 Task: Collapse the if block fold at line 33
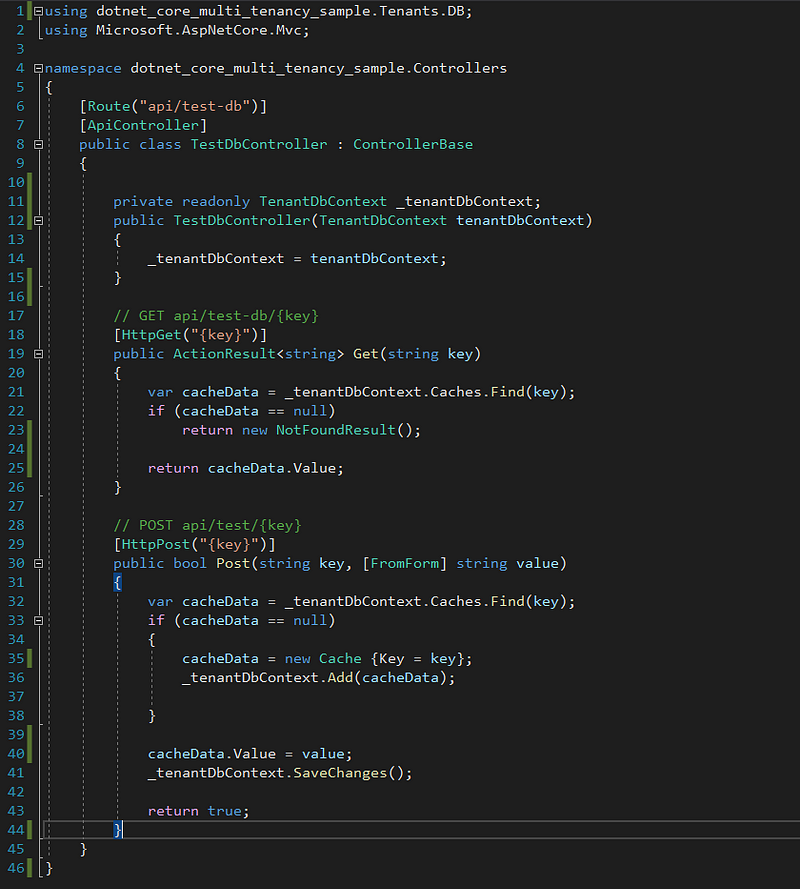[x=39, y=621]
